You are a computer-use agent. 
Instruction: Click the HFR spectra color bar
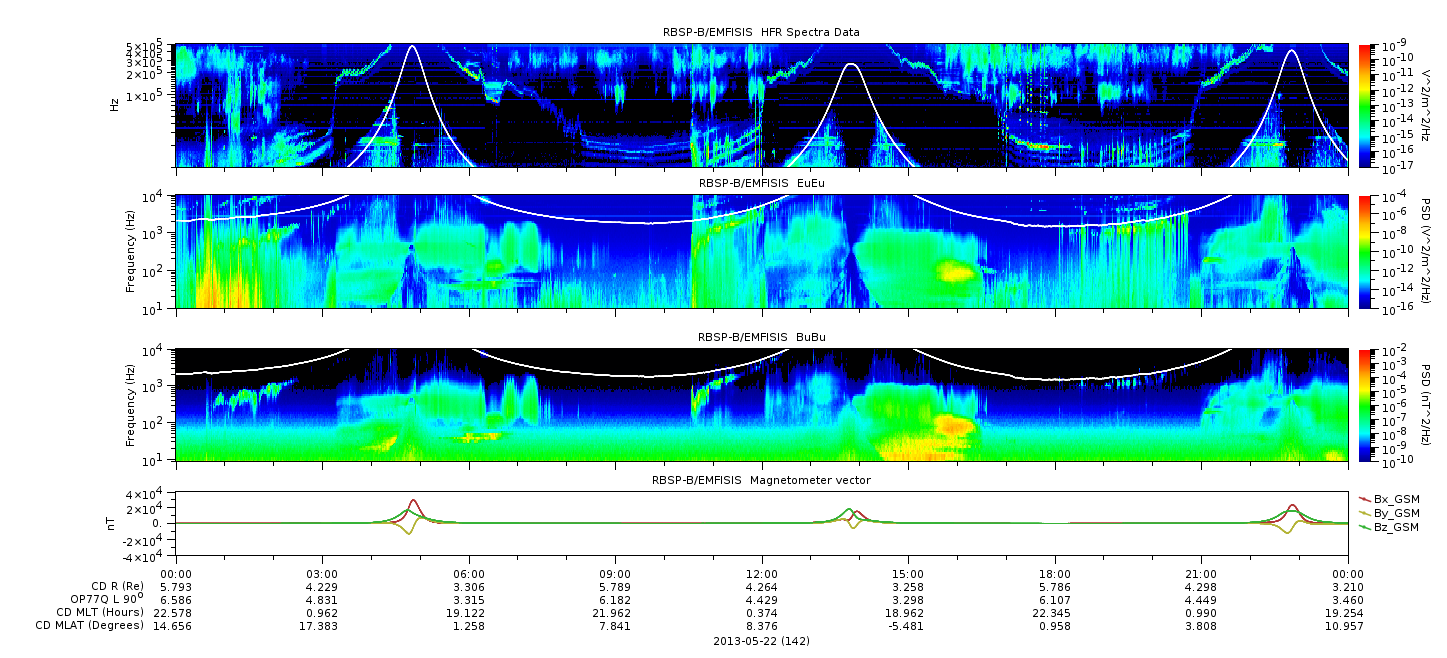tap(1365, 105)
